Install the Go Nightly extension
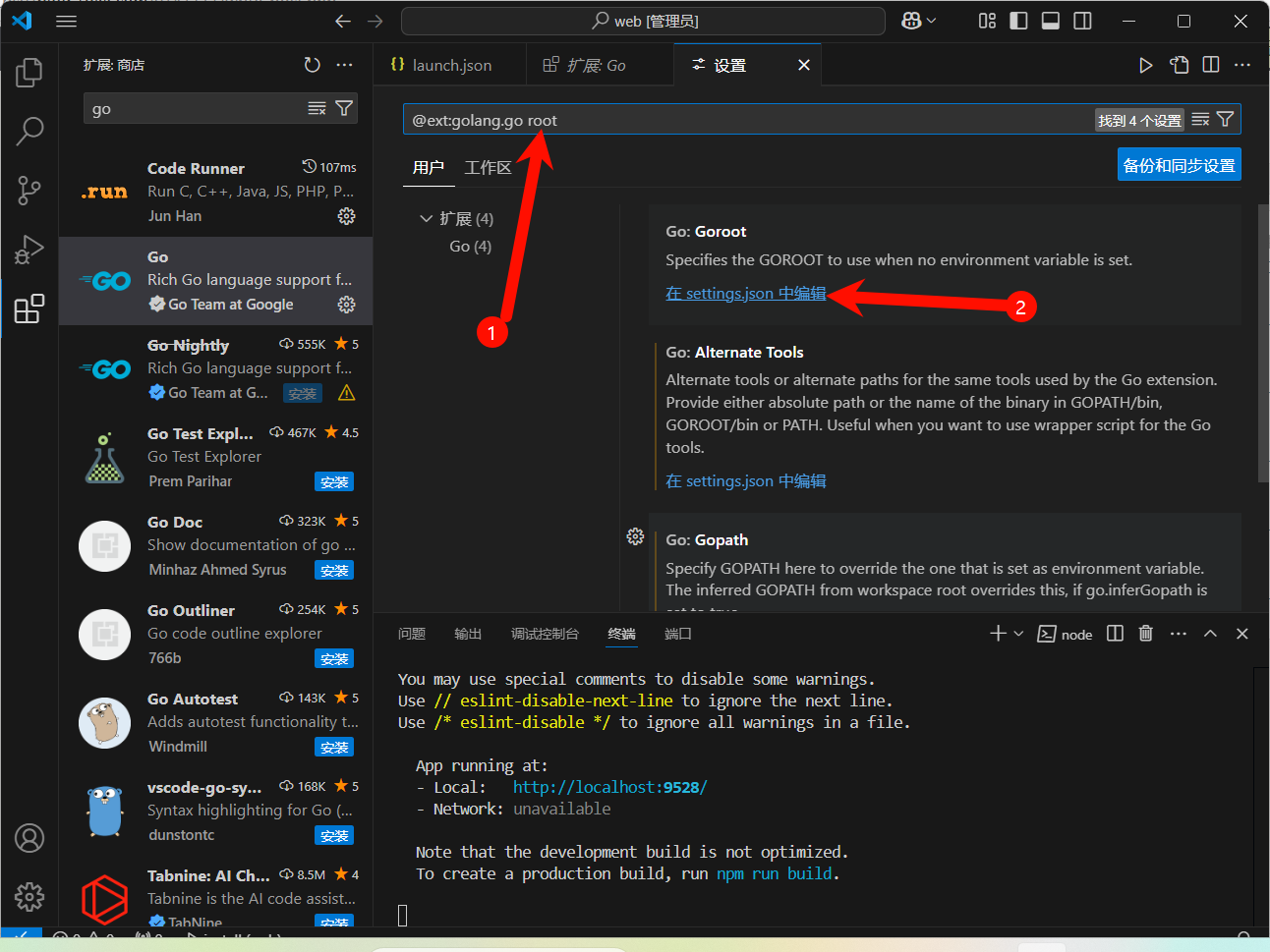This screenshot has width=1270, height=952. tap(302, 394)
